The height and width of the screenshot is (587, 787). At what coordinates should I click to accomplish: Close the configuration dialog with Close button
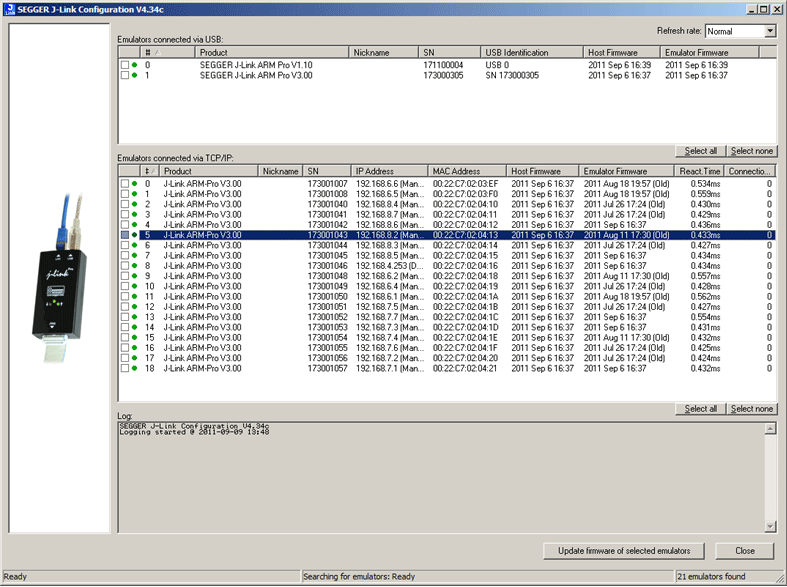tap(745, 551)
